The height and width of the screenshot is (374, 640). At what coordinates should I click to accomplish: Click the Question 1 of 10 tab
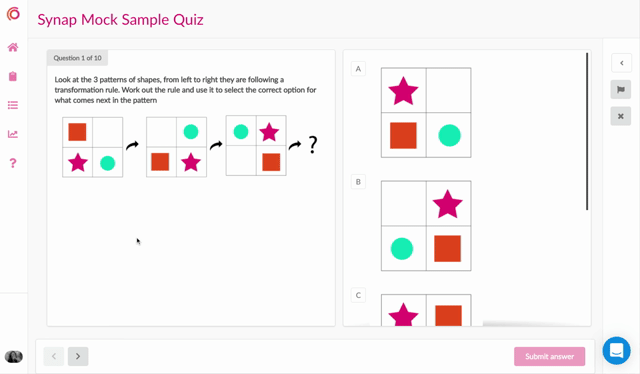point(78,58)
